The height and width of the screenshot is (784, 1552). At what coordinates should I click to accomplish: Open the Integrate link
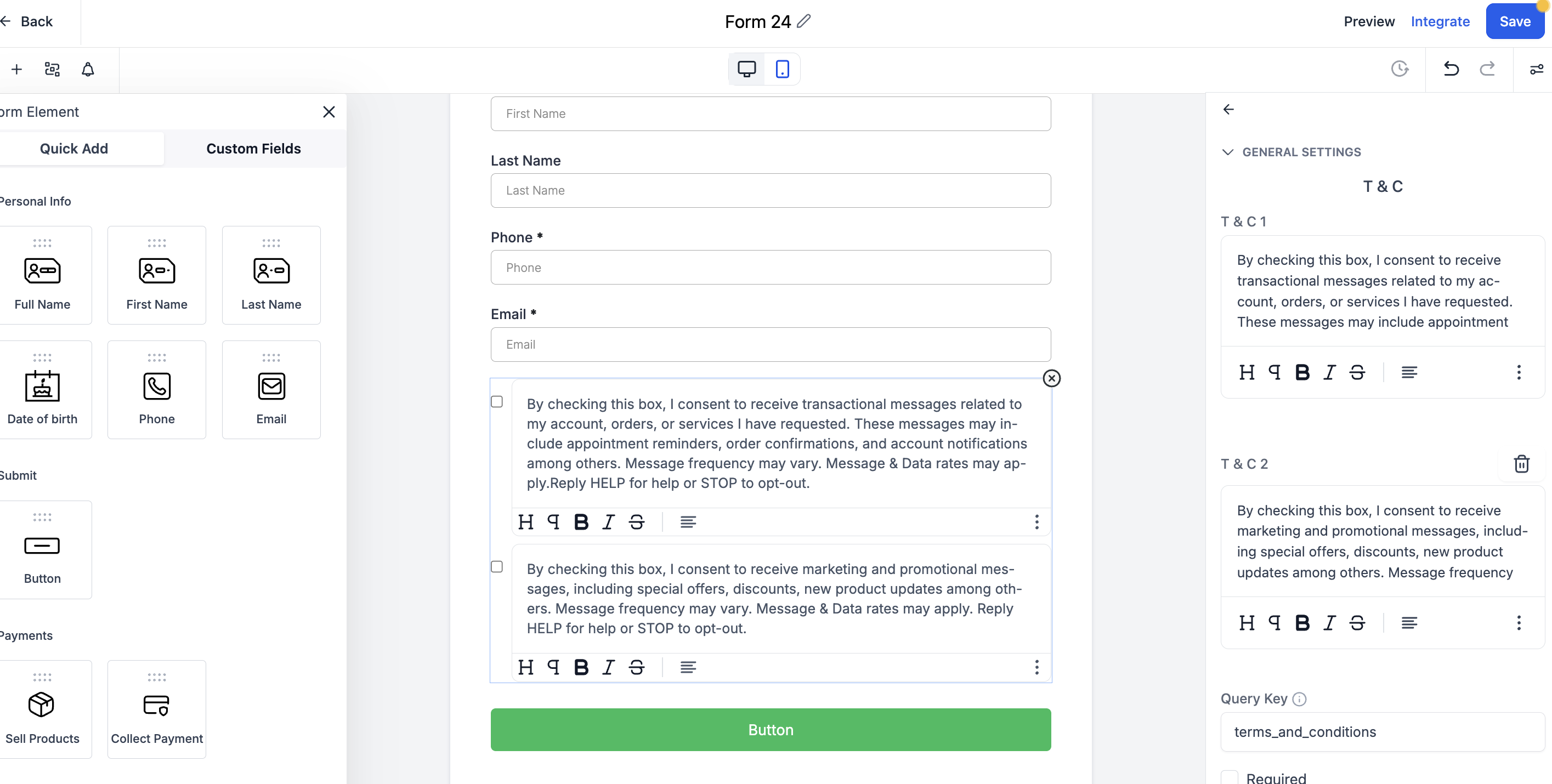[1440, 22]
